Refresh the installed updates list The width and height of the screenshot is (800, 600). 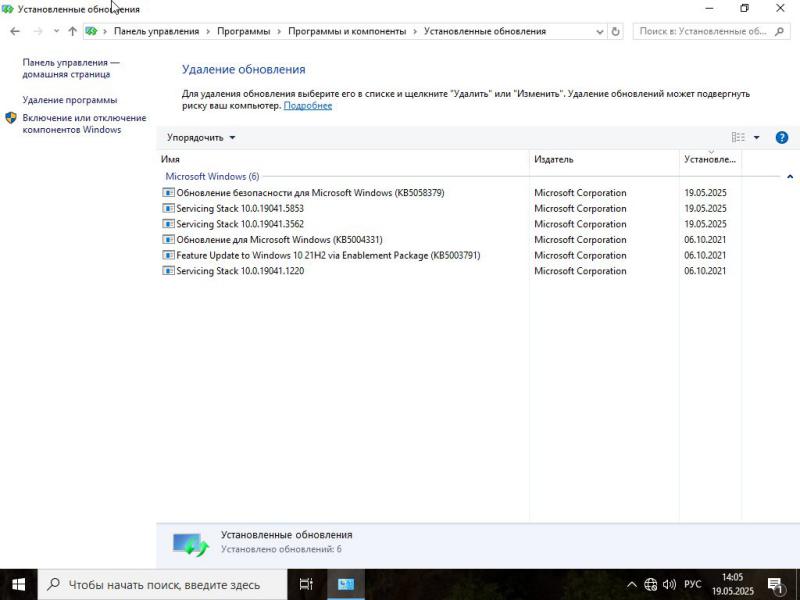click(615, 32)
